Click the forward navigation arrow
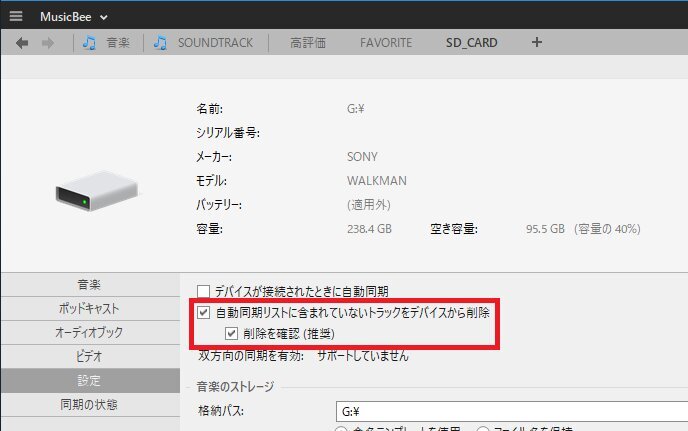Viewport: 688px width, 431px height. point(48,43)
